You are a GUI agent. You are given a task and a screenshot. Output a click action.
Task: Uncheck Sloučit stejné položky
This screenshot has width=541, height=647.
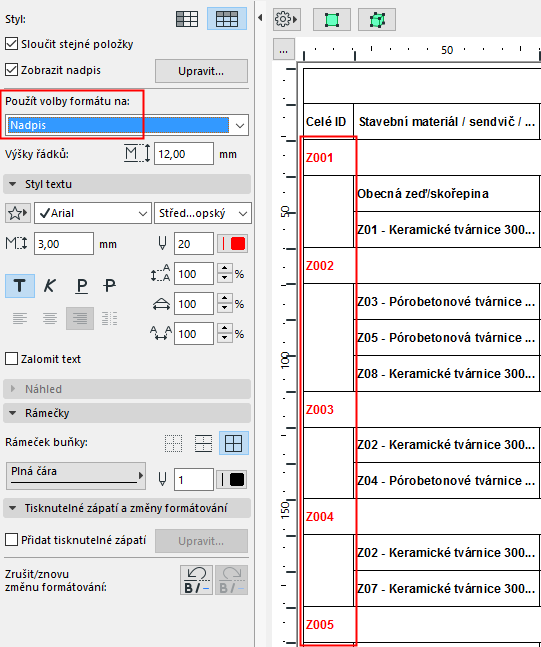click(x=12, y=44)
